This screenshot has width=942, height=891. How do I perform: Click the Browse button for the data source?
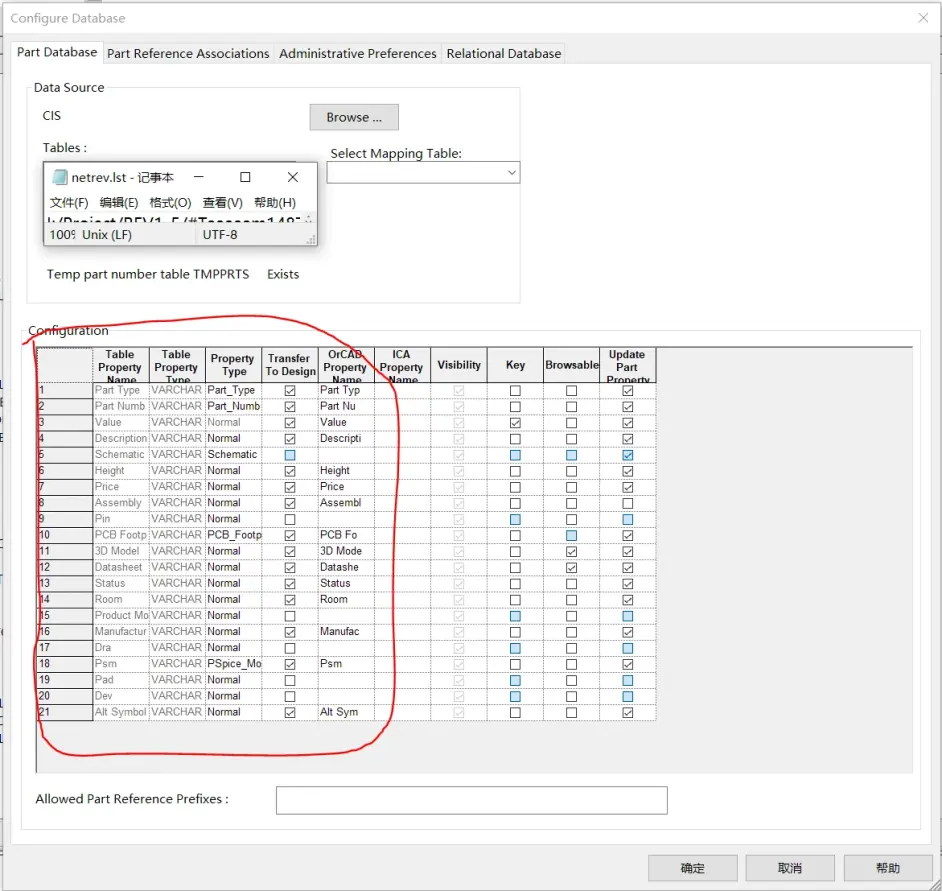click(353, 117)
